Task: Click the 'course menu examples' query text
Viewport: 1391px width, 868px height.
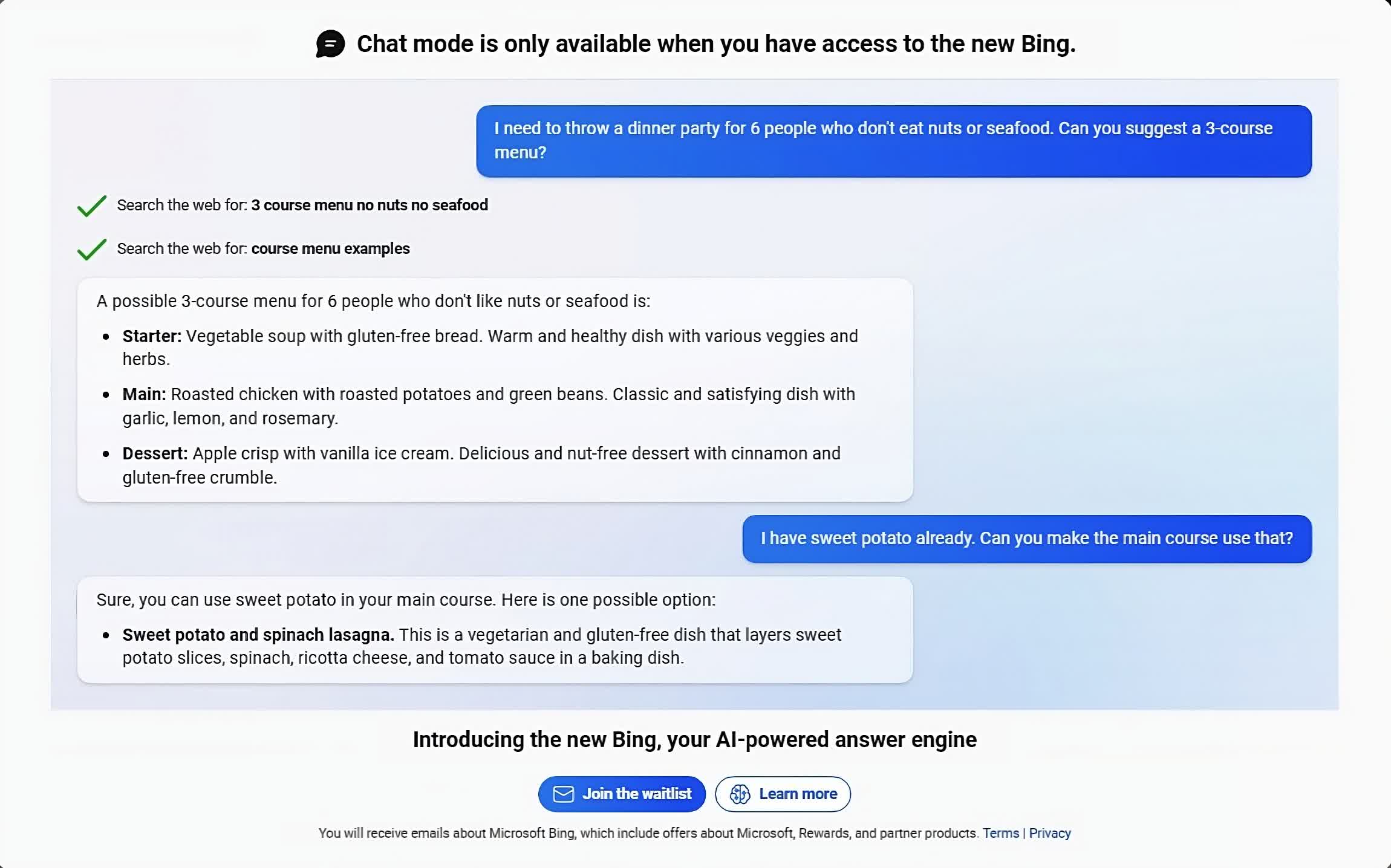Action: pos(330,249)
